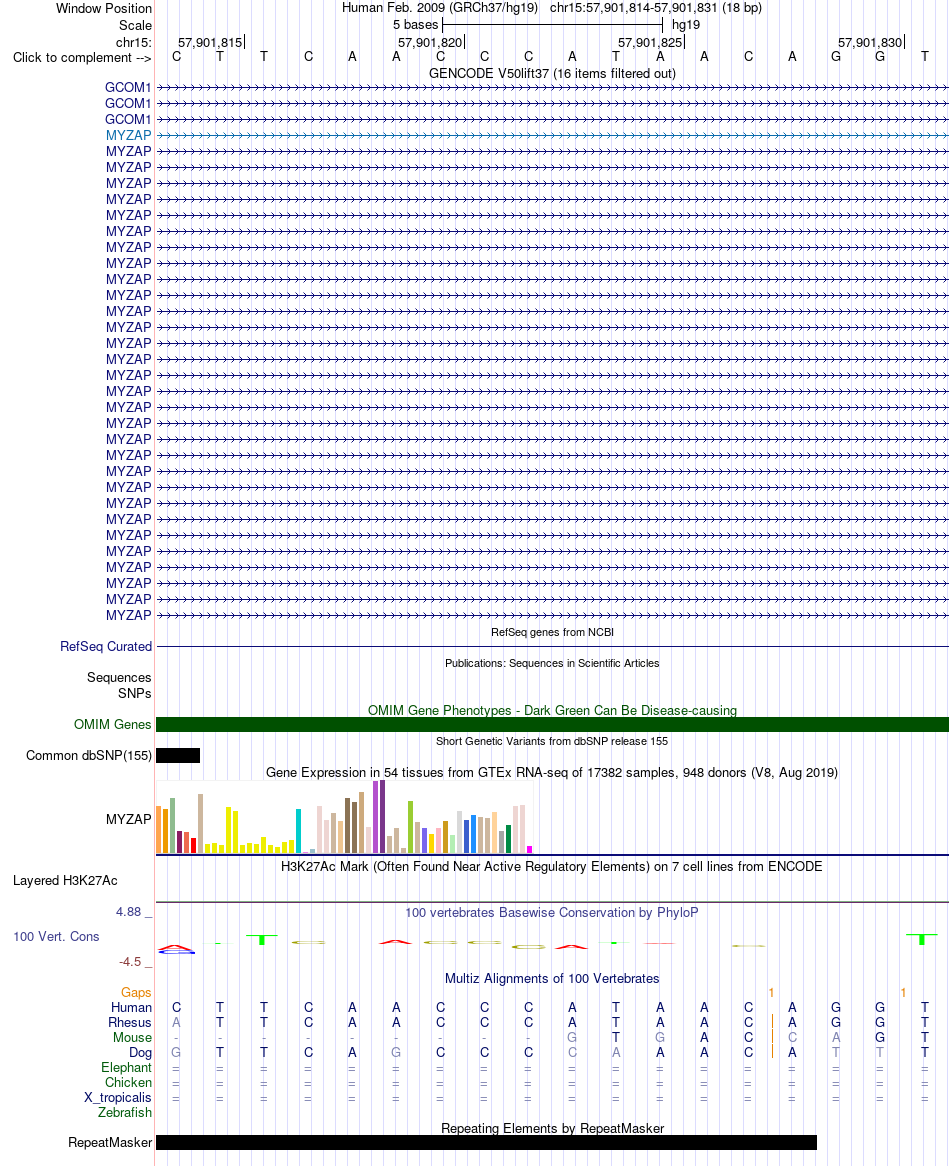950x1166 pixels.
Task: Click the -4.5 PhyloP lower axis value
Action: pyautogui.click(x=130, y=962)
